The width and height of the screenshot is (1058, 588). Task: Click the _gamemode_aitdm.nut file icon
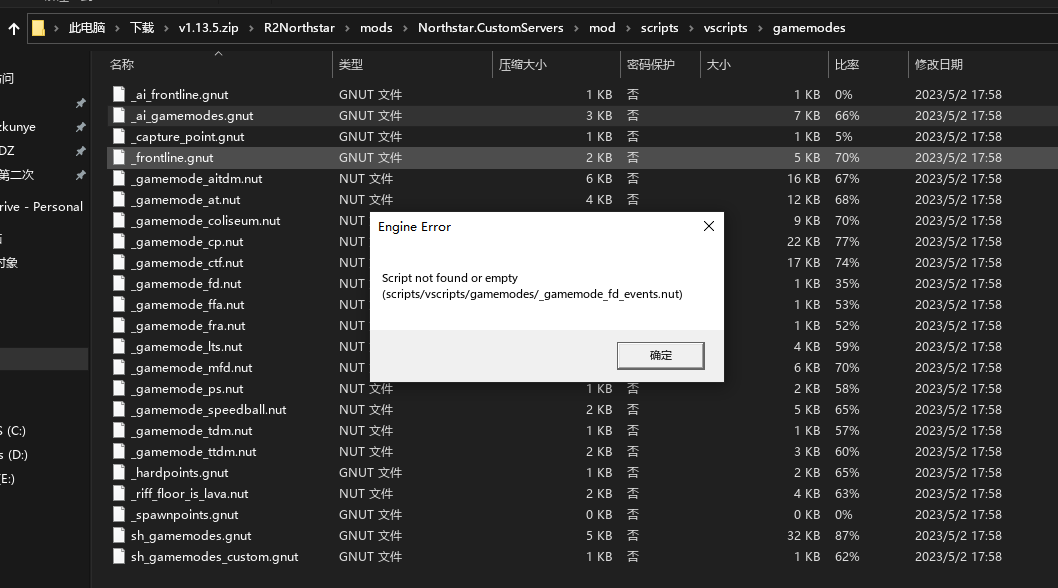coord(117,178)
